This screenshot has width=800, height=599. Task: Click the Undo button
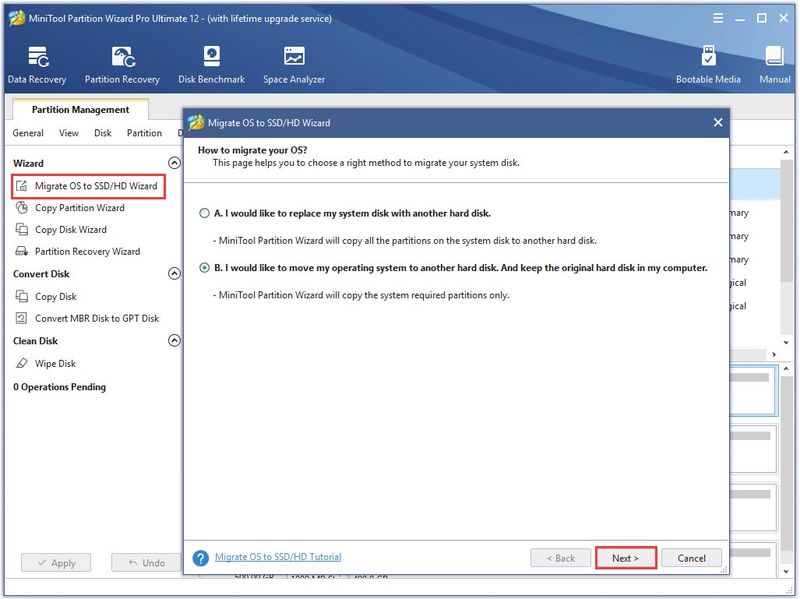[x=146, y=563]
